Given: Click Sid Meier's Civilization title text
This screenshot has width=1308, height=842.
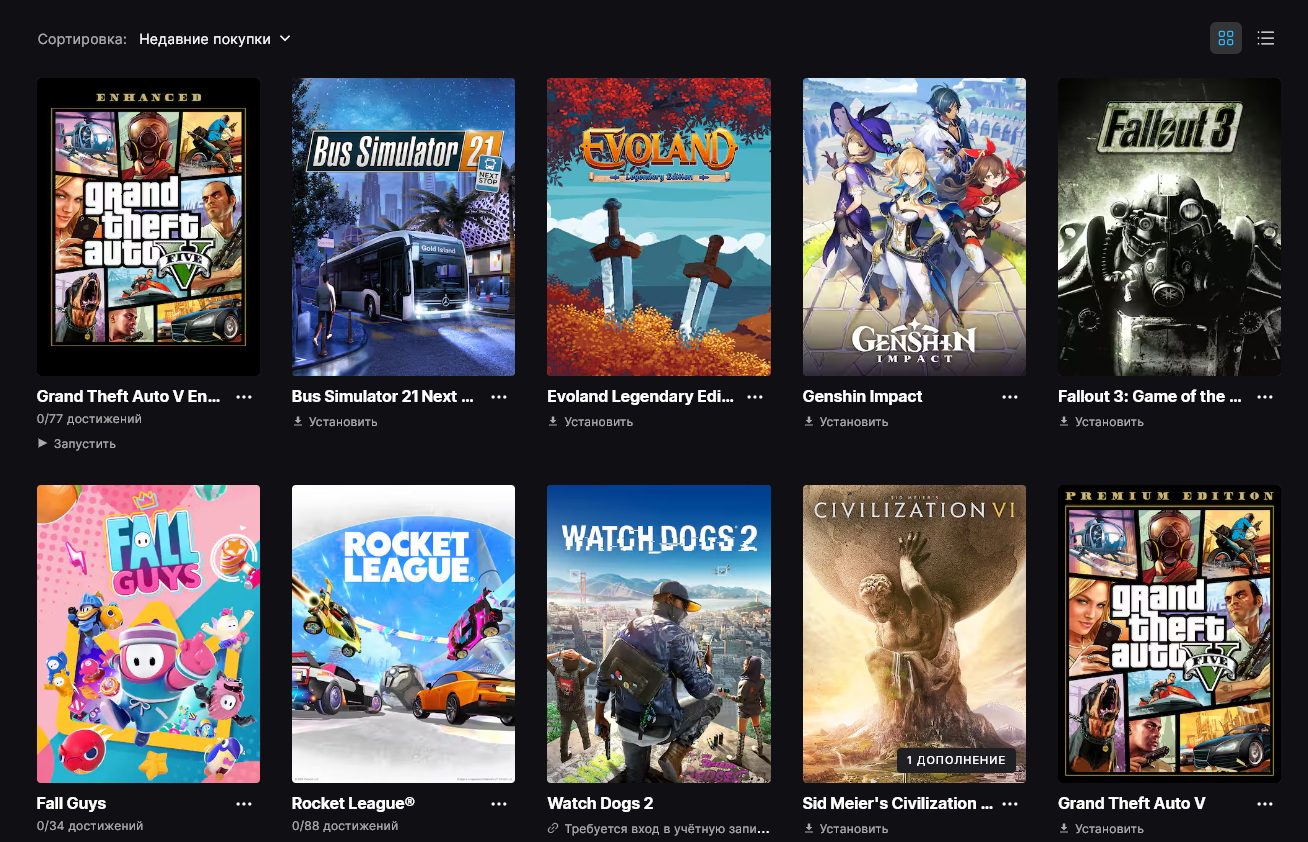Looking at the screenshot, I should click(898, 804).
